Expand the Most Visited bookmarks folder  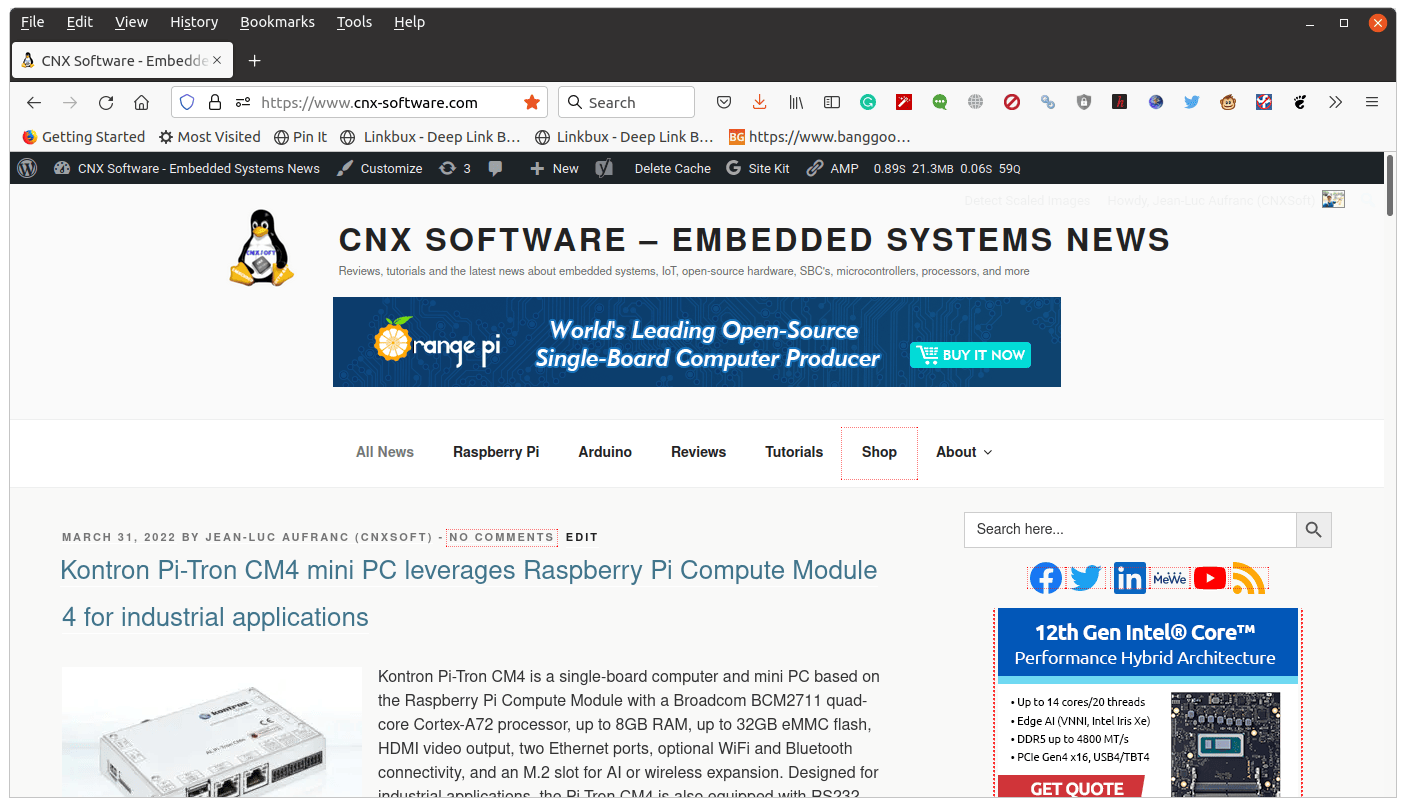tap(210, 137)
